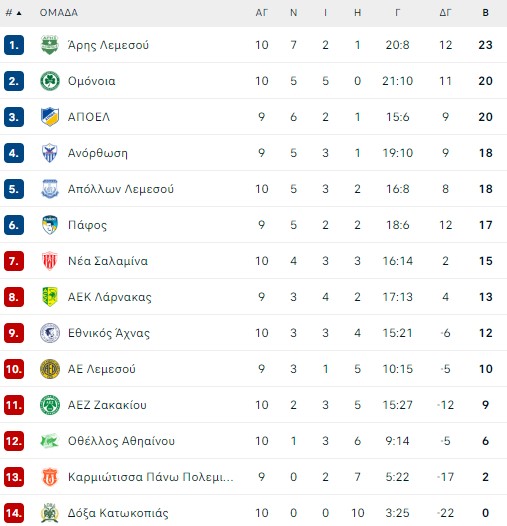Open the Απόλλων Λεμεσού team link
This screenshot has height=526, width=507.
click(121, 189)
